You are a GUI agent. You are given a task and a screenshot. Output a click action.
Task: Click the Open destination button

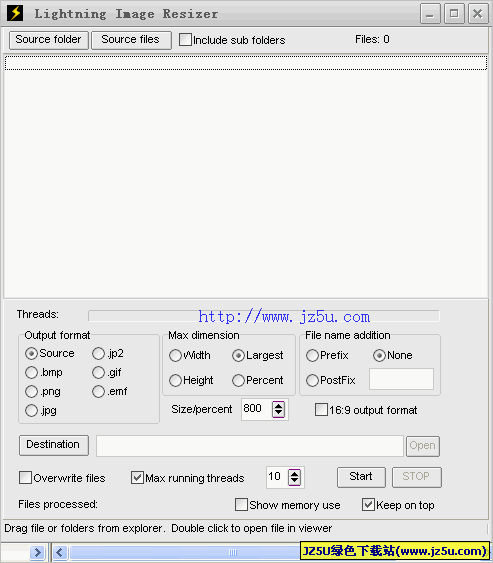click(x=423, y=446)
